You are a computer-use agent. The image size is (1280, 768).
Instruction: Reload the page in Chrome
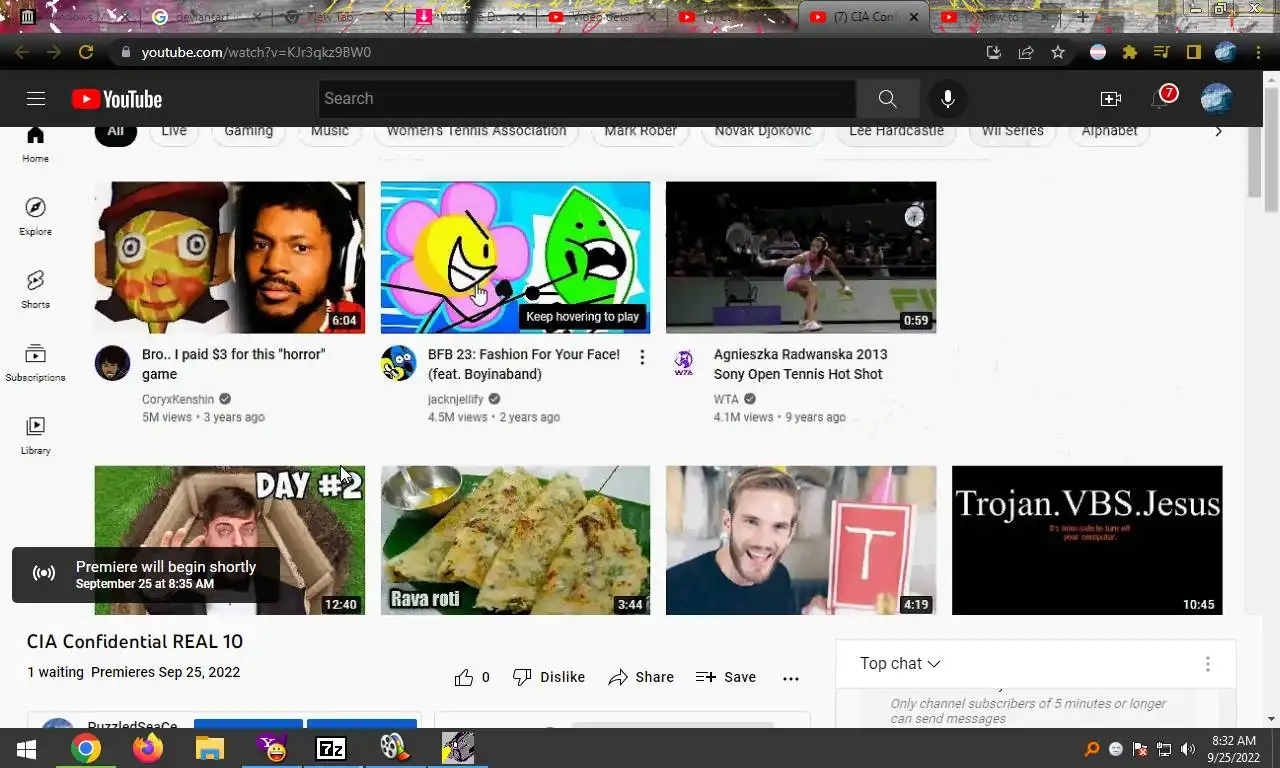86,52
